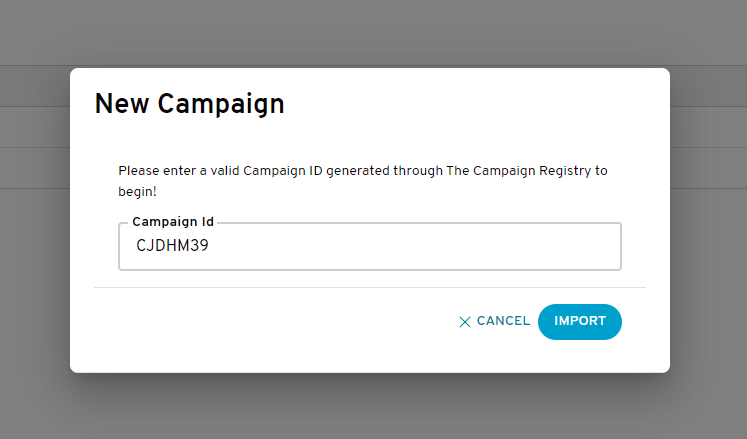This screenshot has width=747, height=439.
Task: Dismiss dialog via dimmed backdrop below it
Action: click(x=370, y=408)
